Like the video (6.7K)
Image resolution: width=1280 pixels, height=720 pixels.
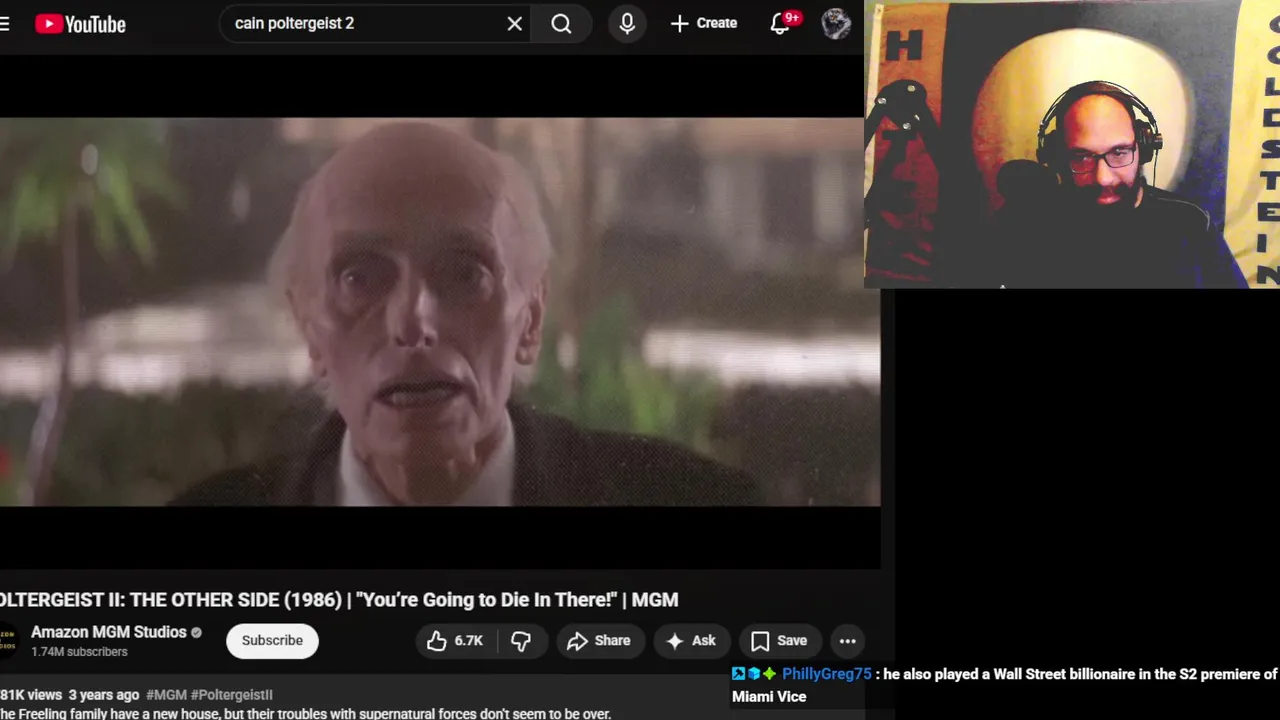pyautogui.click(x=455, y=641)
